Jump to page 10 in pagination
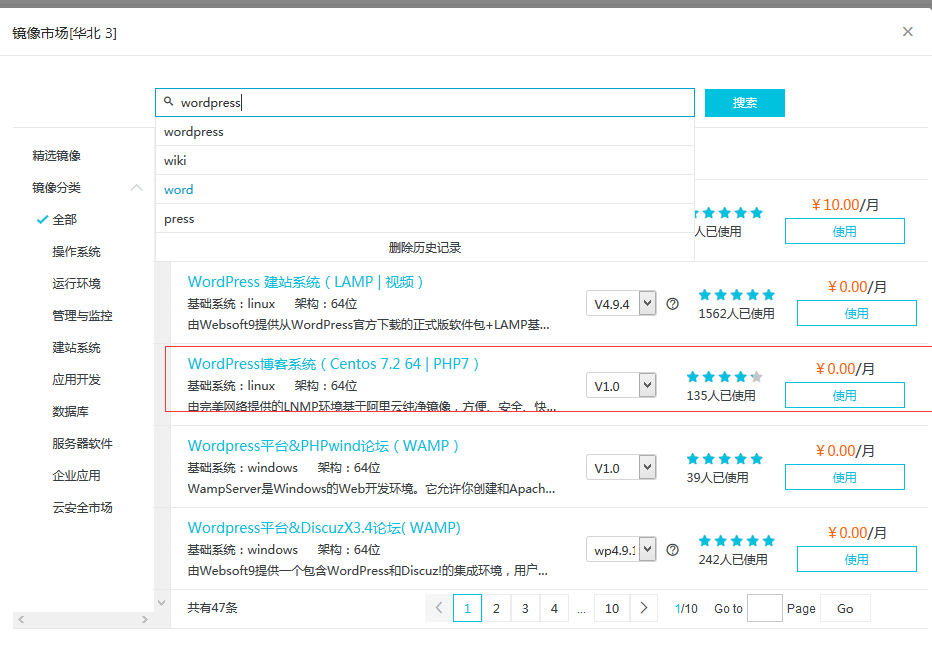 point(612,608)
